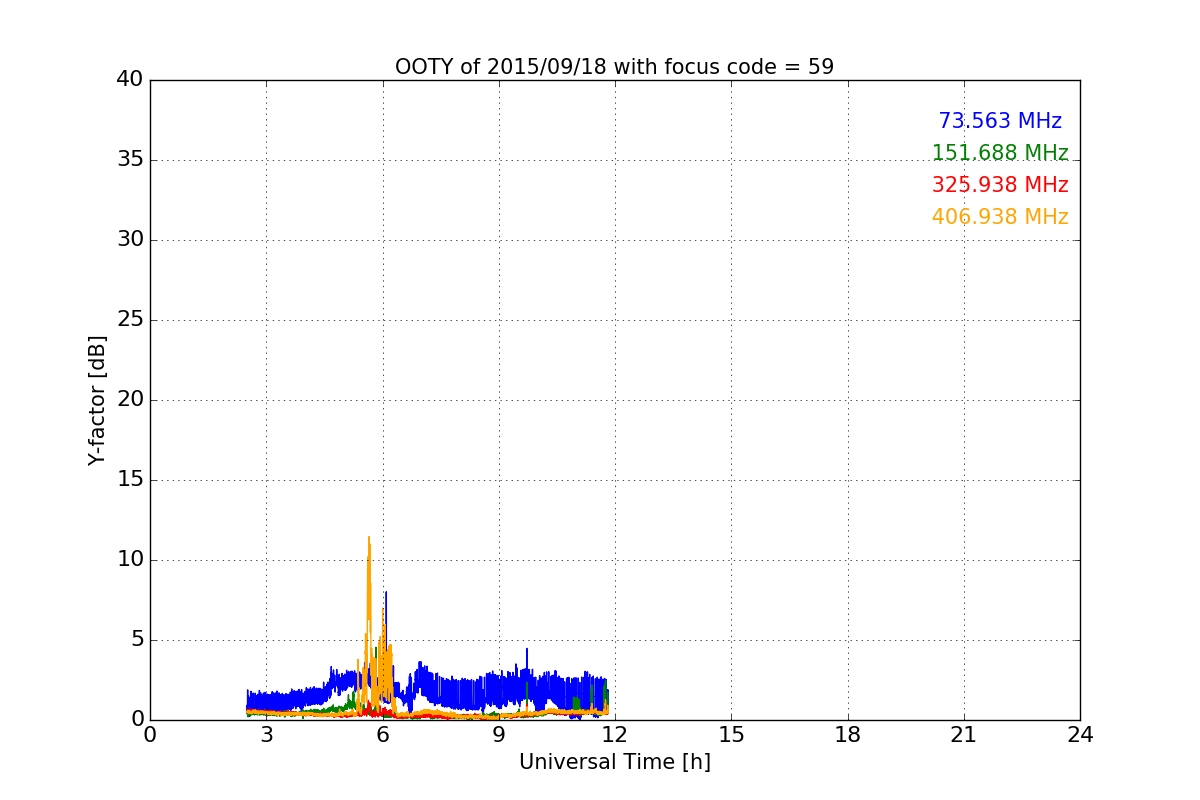Click x-axis tick label 9

[x=499, y=735]
